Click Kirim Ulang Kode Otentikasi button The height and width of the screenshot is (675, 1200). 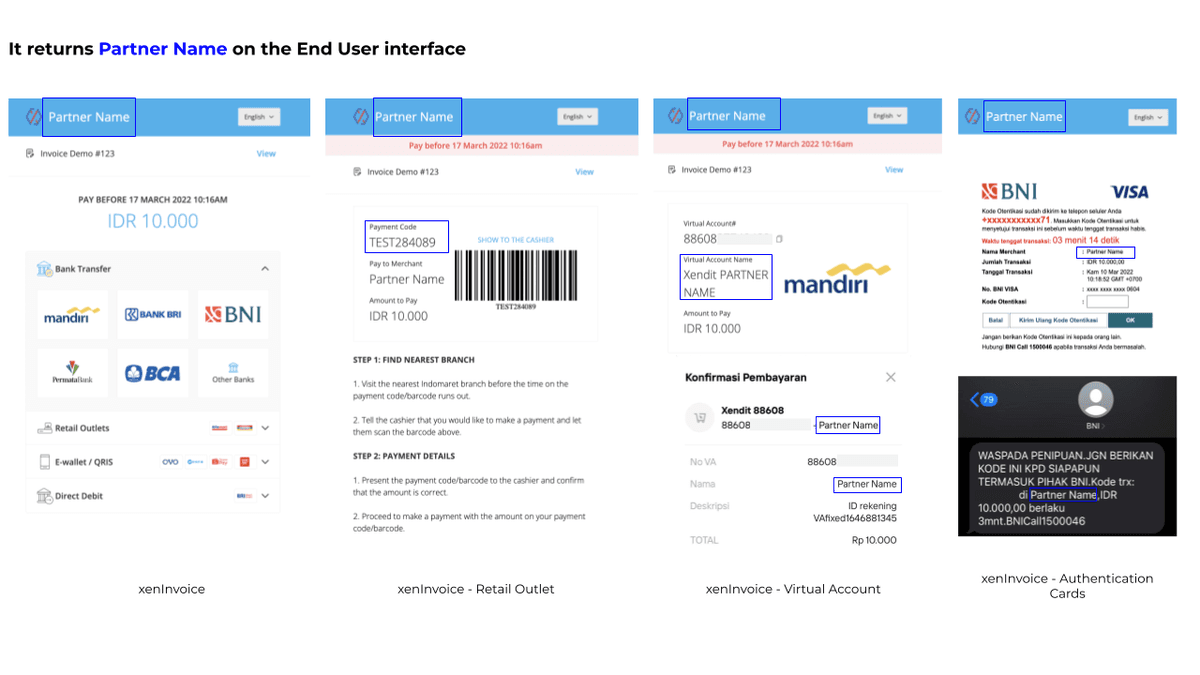(x=1058, y=321)
